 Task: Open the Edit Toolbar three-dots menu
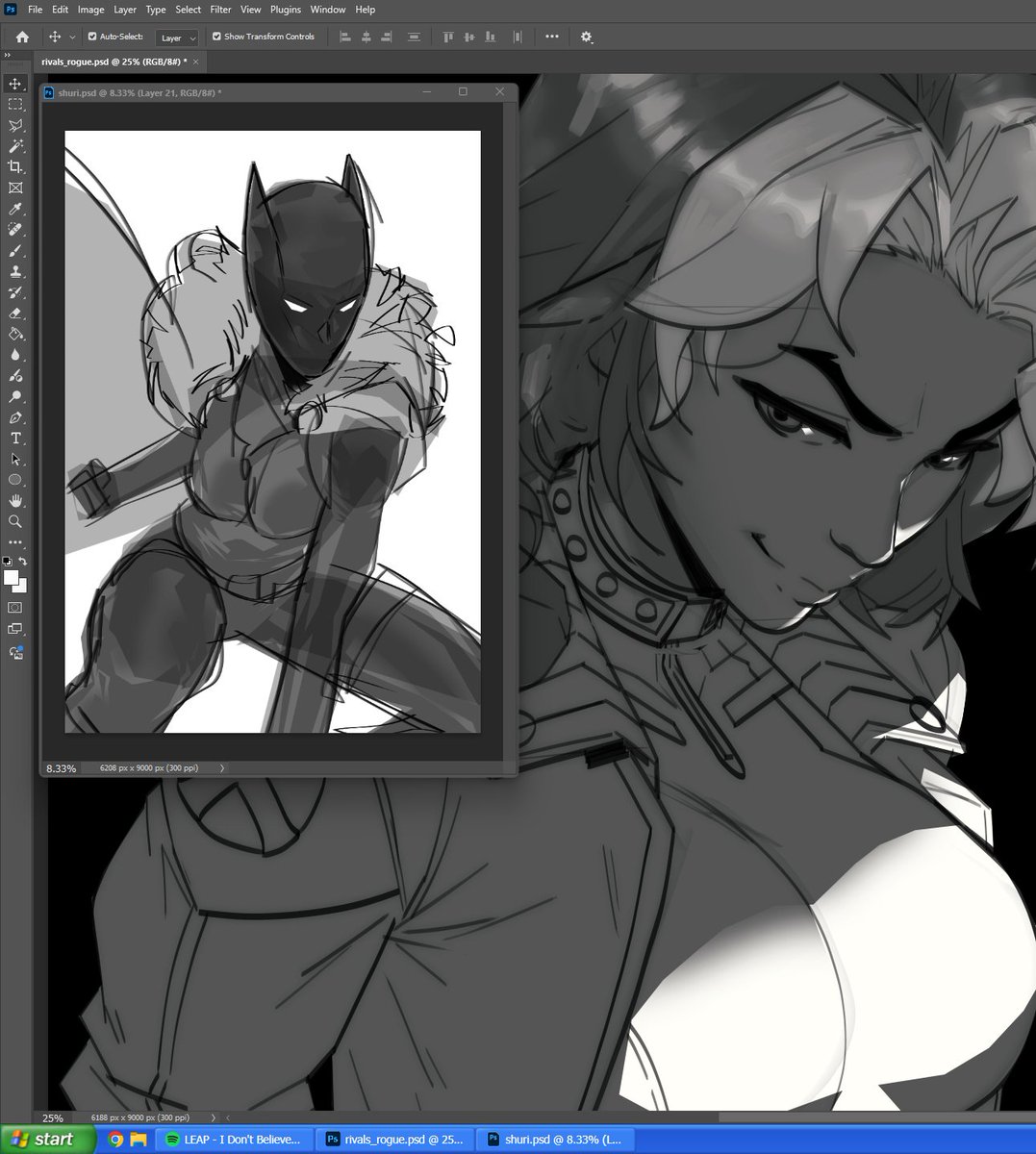(15, 542)
